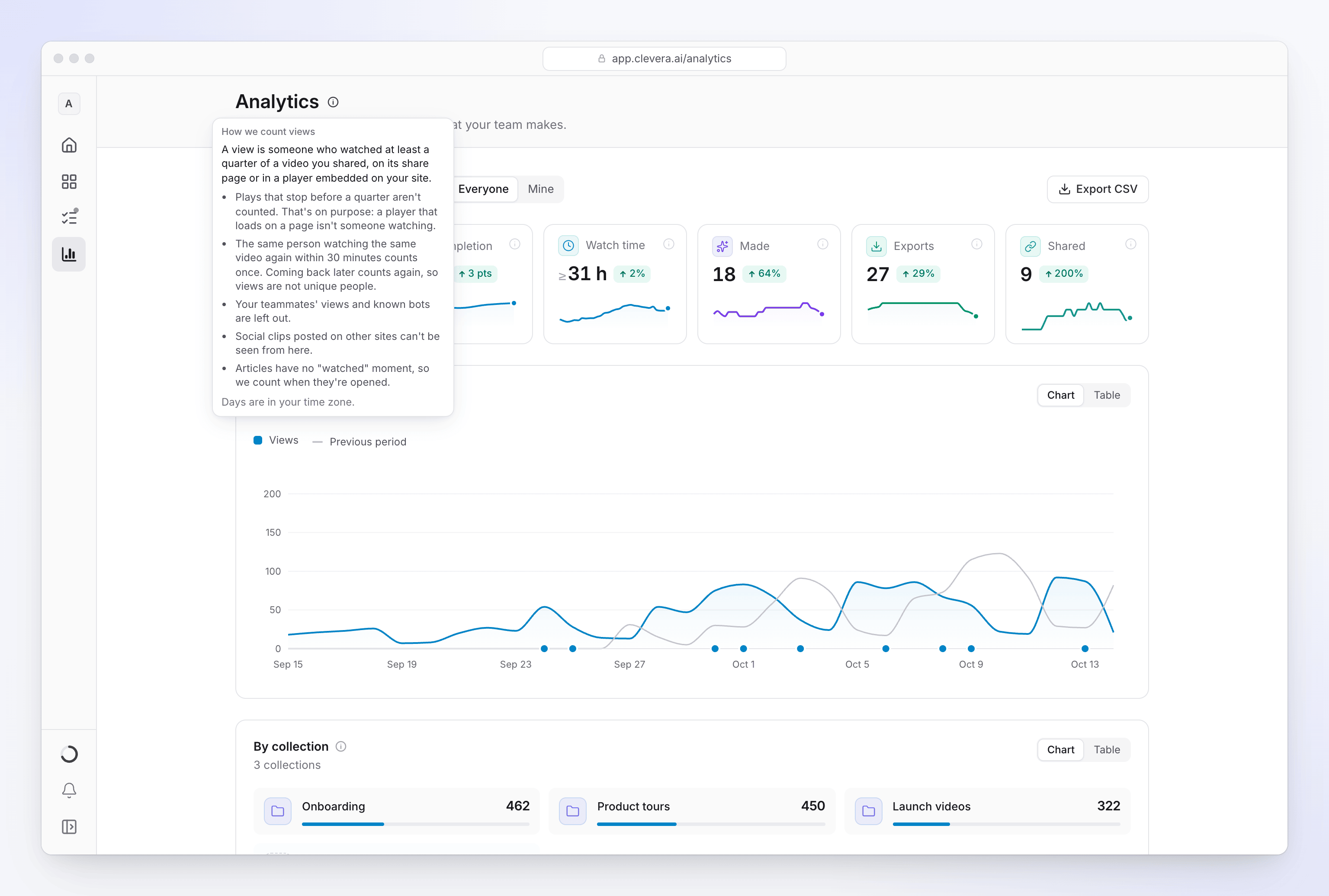Toggle Views series in chart legend
This screenshot has width=1329, height=896.
click(x=276, y=440)
